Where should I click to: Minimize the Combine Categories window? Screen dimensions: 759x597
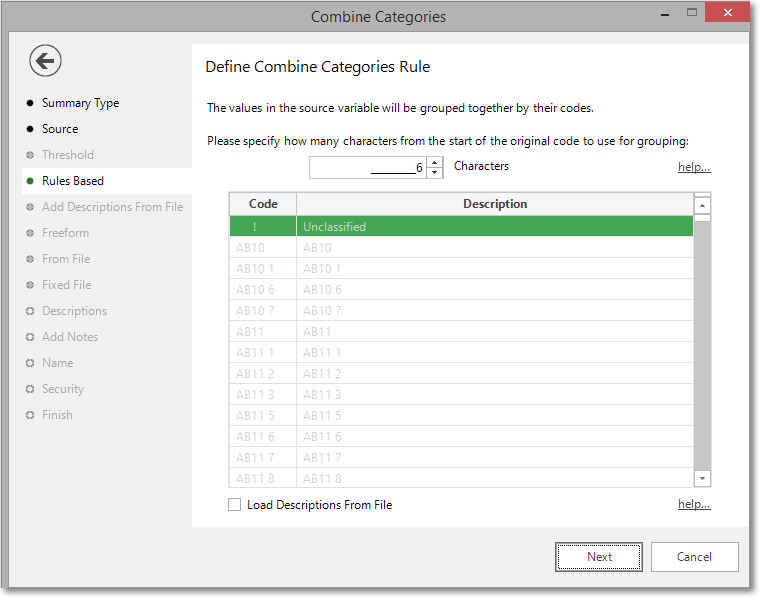pos(665,14)
